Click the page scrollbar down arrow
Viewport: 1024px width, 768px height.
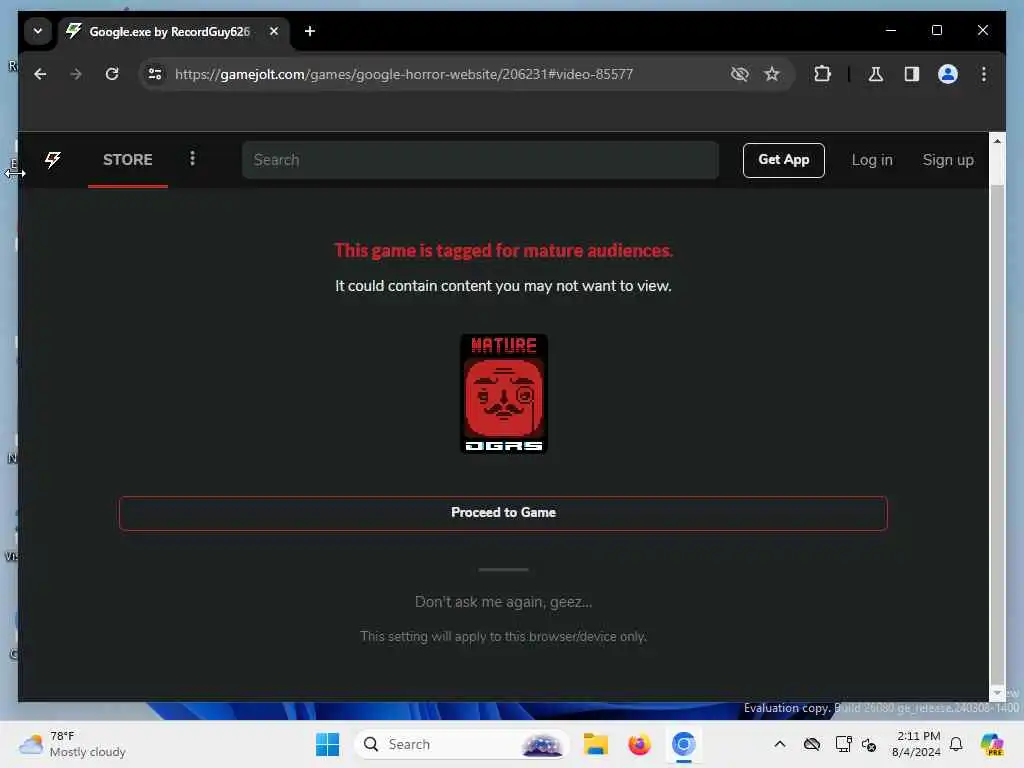[x=997, y=692]
